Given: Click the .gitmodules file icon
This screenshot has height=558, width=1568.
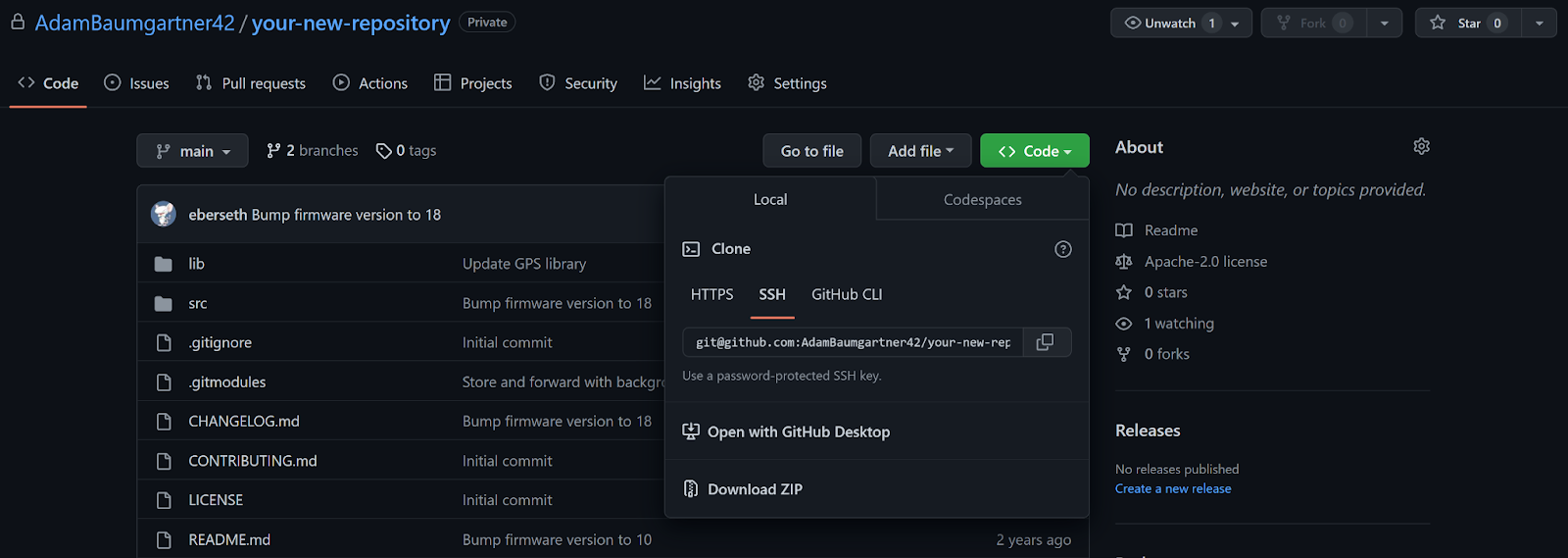Looking at the screenshot, I should click(164, 381).
